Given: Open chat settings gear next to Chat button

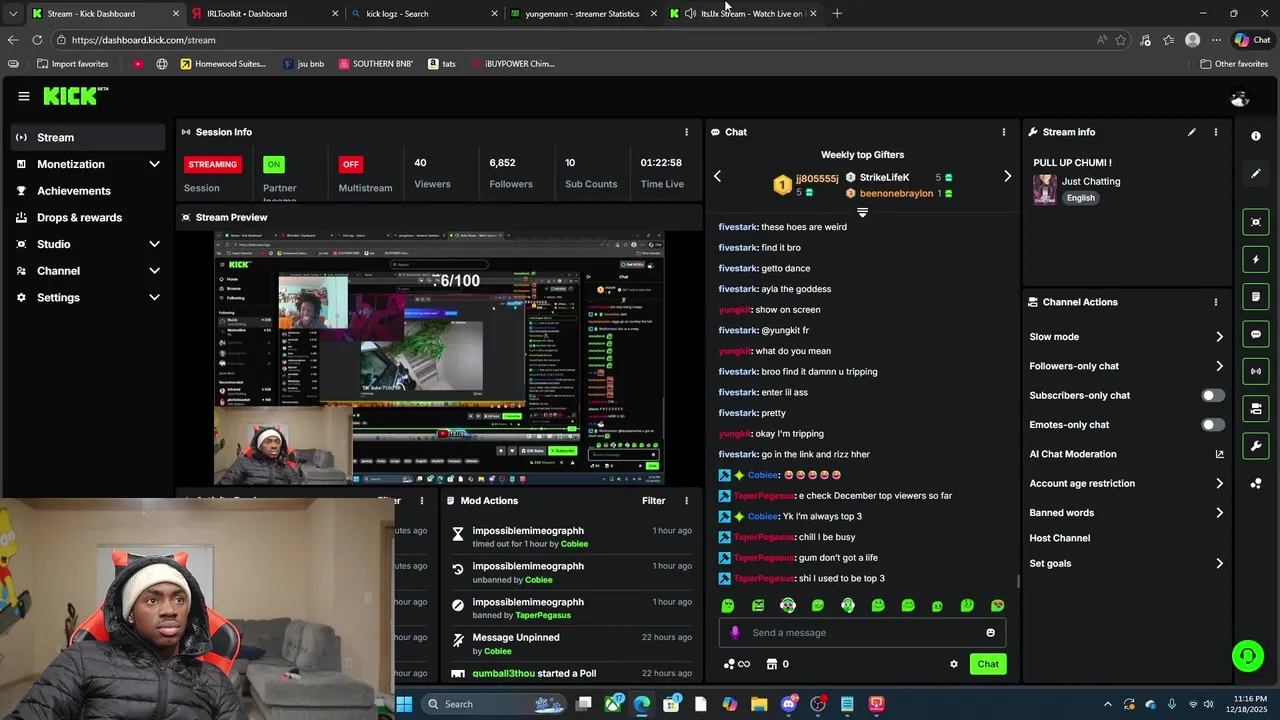Looking at the screenshot, I should [x=954, y=664].
